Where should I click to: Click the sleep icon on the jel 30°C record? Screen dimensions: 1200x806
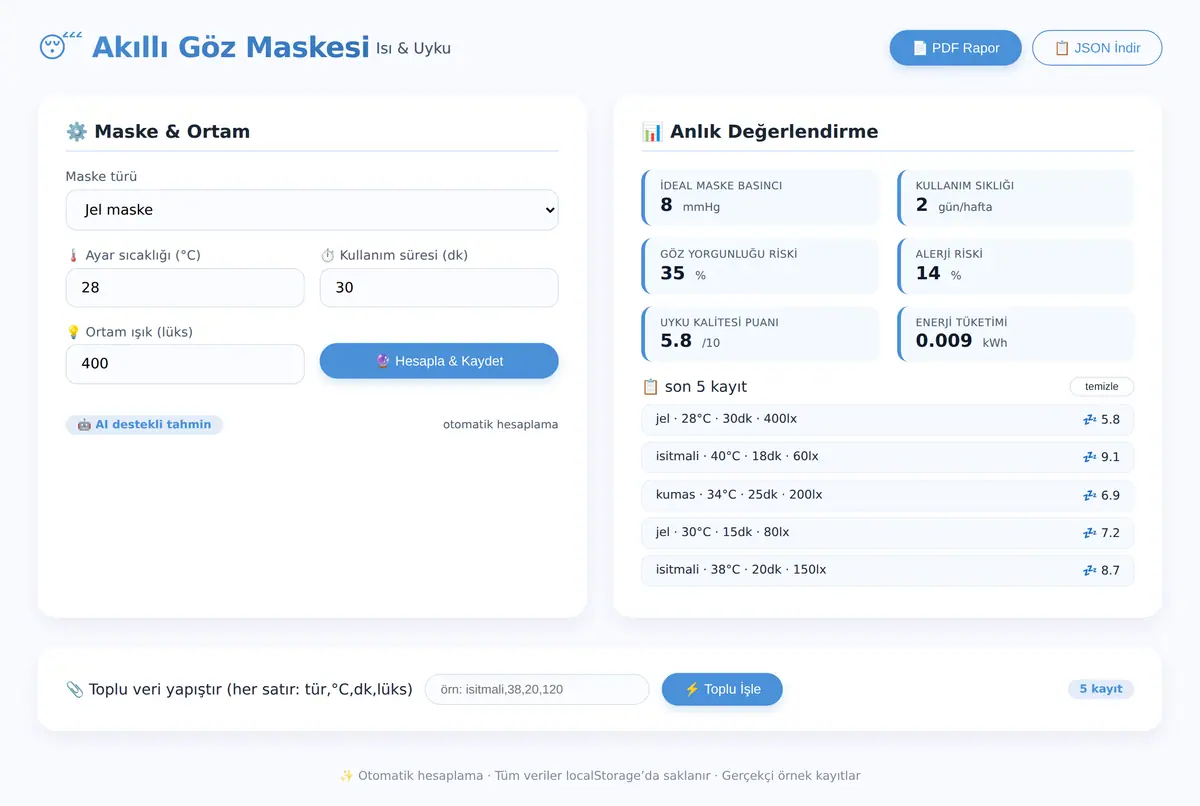point(1090,533)
